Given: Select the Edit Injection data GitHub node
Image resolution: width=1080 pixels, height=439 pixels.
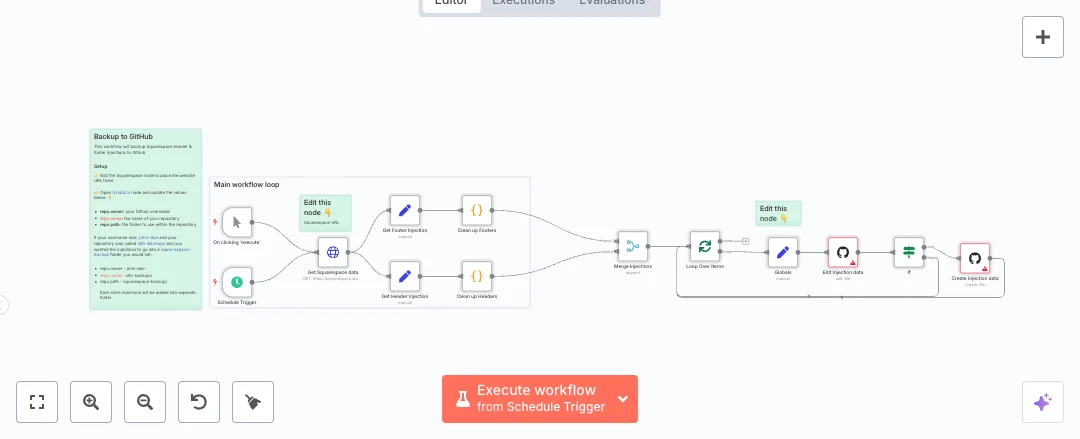Looking at the screenshot, I should coord(842,252).
